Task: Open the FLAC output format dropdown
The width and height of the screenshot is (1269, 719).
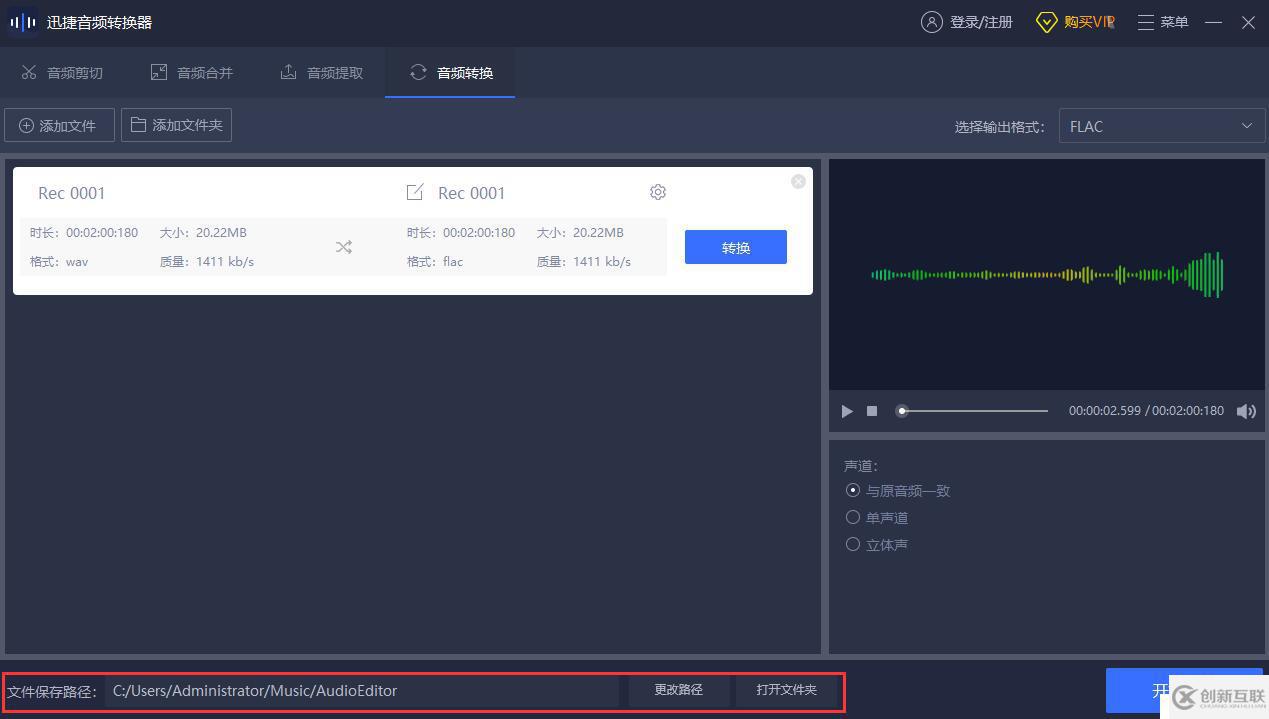Action: pos(1162,126)
